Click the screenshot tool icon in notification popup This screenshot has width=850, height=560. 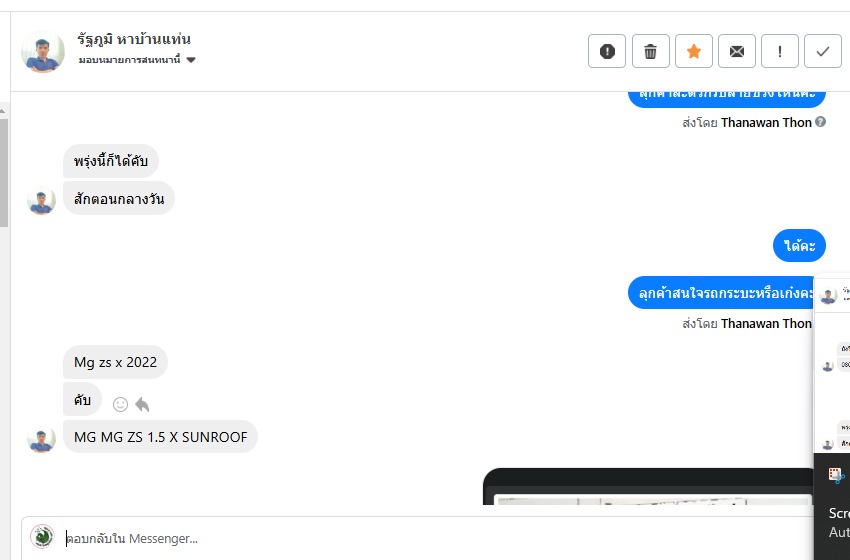coord(836,475)
